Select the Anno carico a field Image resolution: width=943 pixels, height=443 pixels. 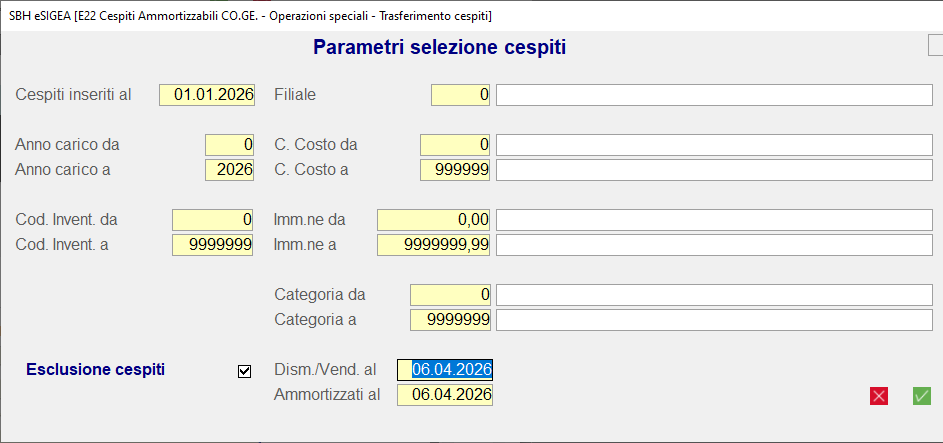(230, 170)
